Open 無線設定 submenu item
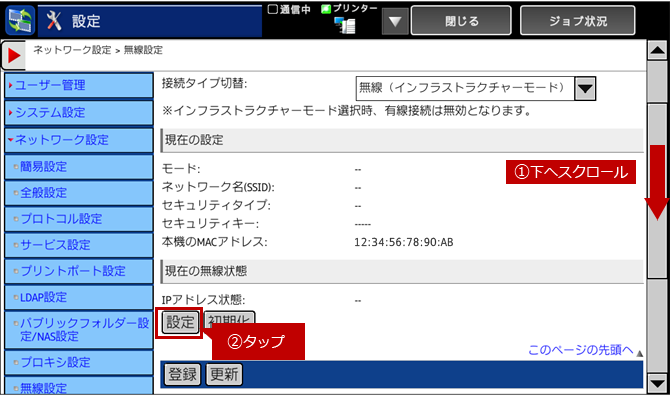 tap(79, 386)
